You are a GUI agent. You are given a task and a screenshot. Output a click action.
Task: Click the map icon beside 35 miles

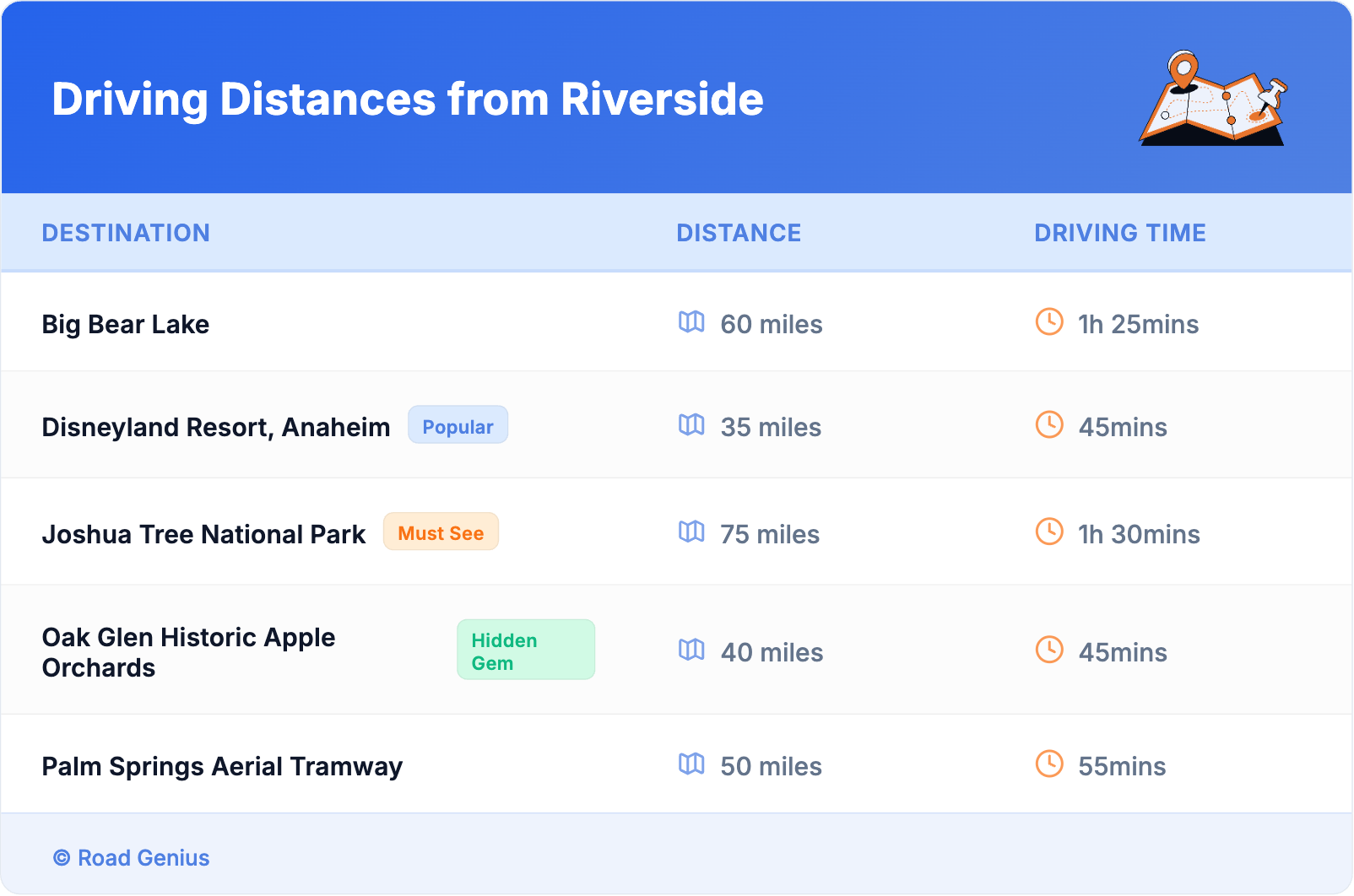pyautogui.click(x=691, y=425)
